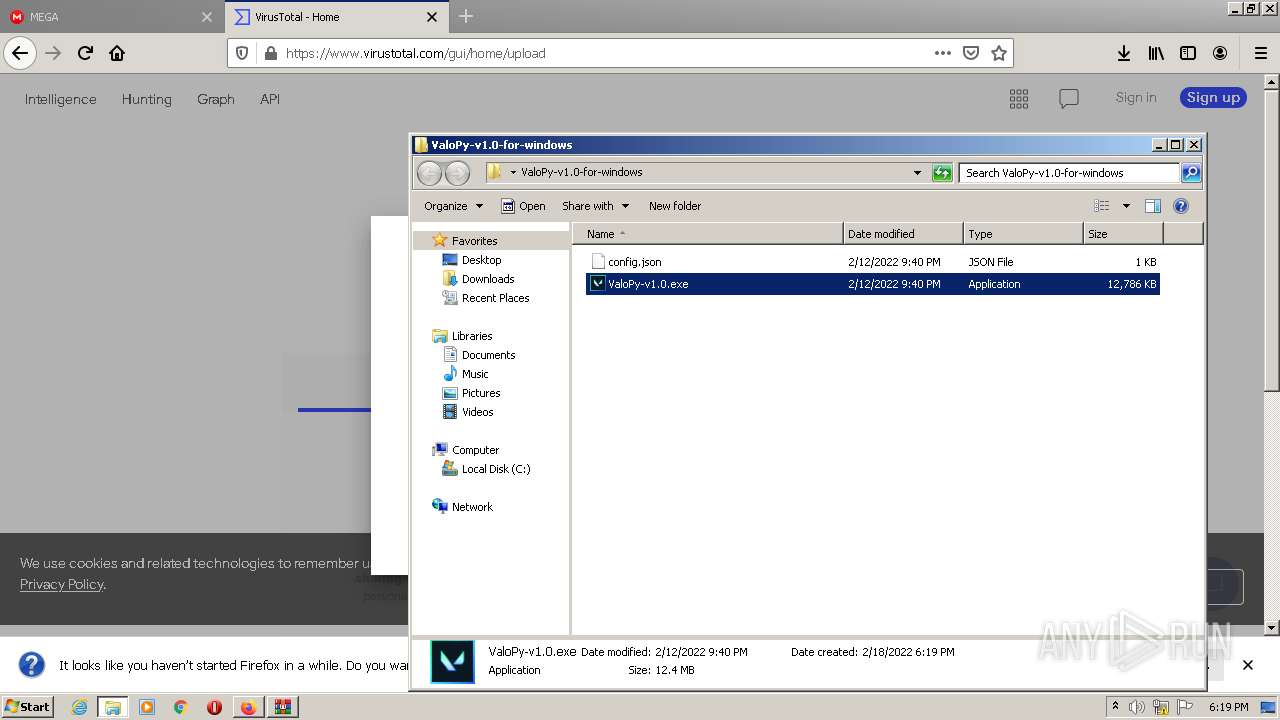Open the Intelligence menu item
This screenshot has height=720, width=1280.
click(61, 99)
